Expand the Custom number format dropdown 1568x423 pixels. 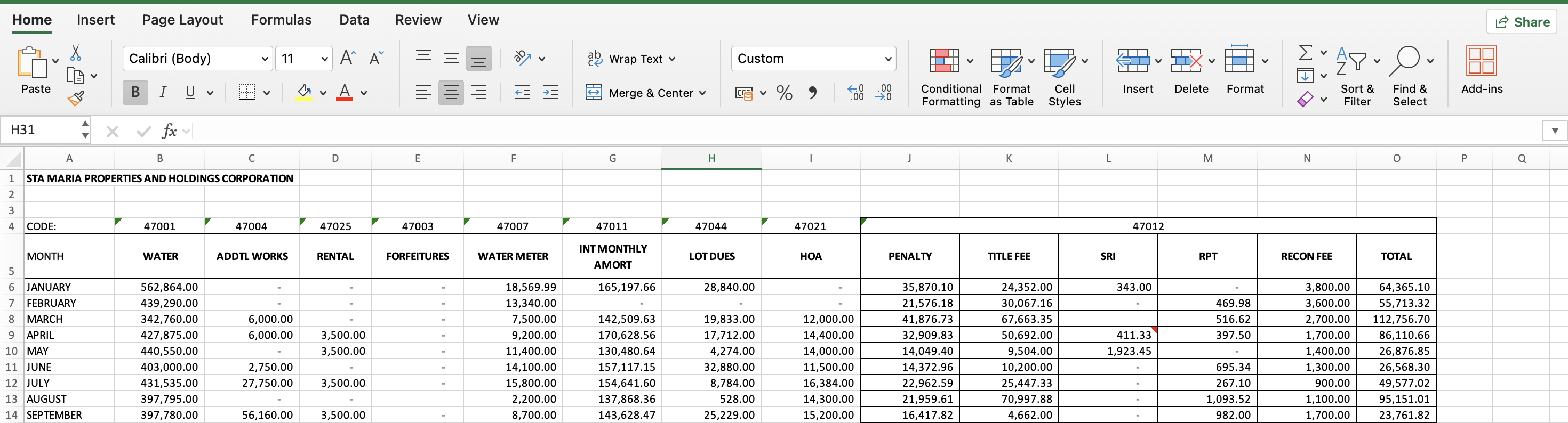coord(887,59)
